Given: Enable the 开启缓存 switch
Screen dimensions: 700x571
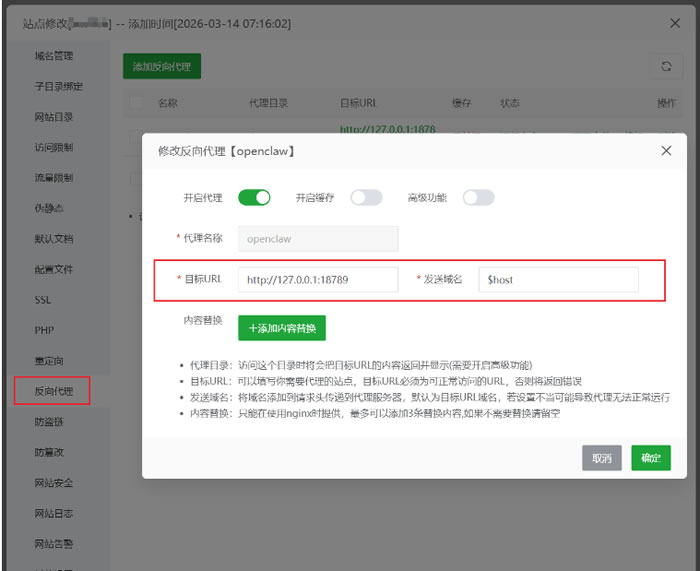Looking at the screenshot, I should 366,198.
